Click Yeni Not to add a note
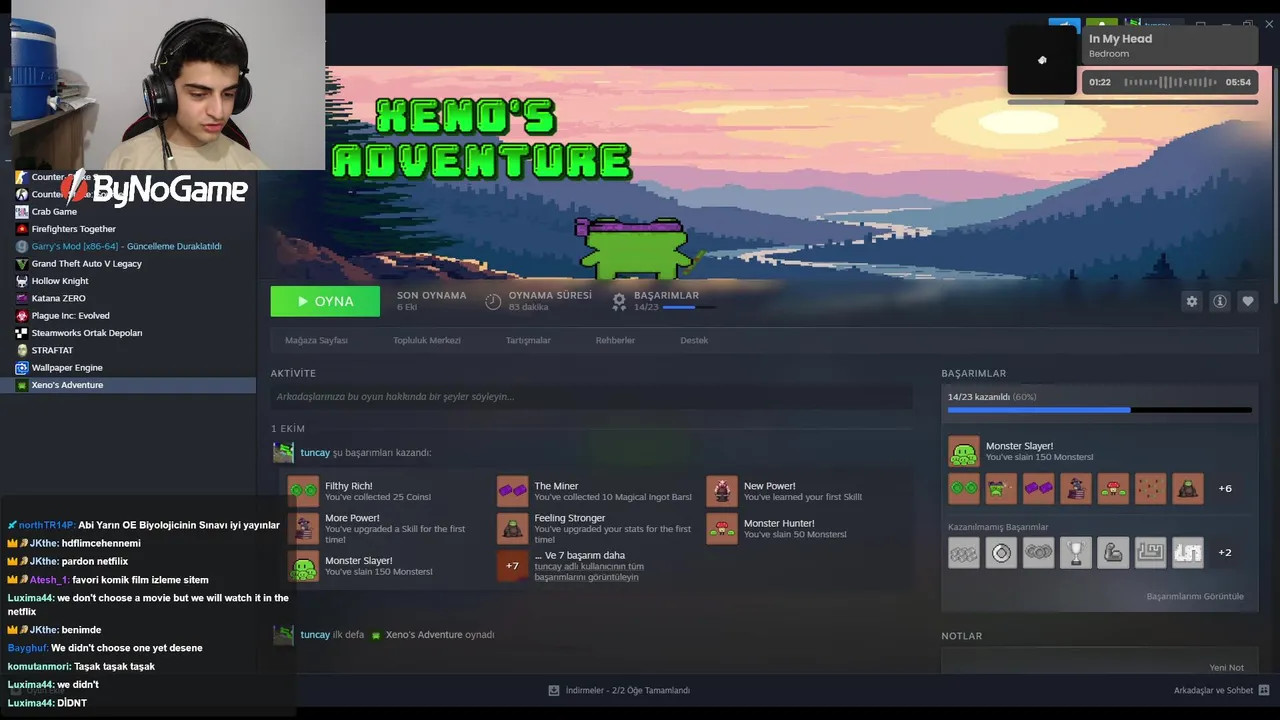Image resolution: width=1280 pixels, height=720 pixels. [x=1226, y=667]
